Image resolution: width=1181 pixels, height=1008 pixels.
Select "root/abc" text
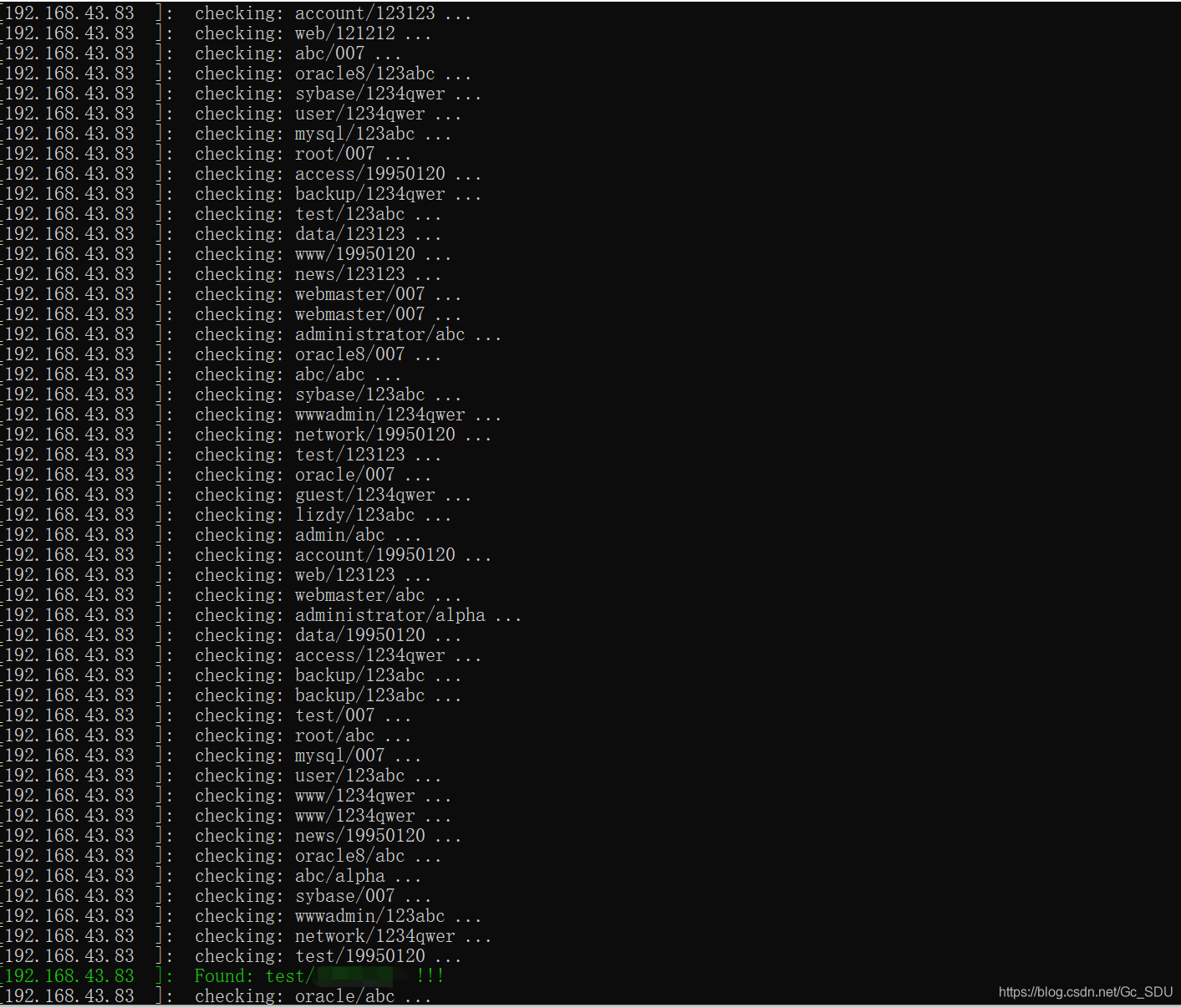pos(334,735)
